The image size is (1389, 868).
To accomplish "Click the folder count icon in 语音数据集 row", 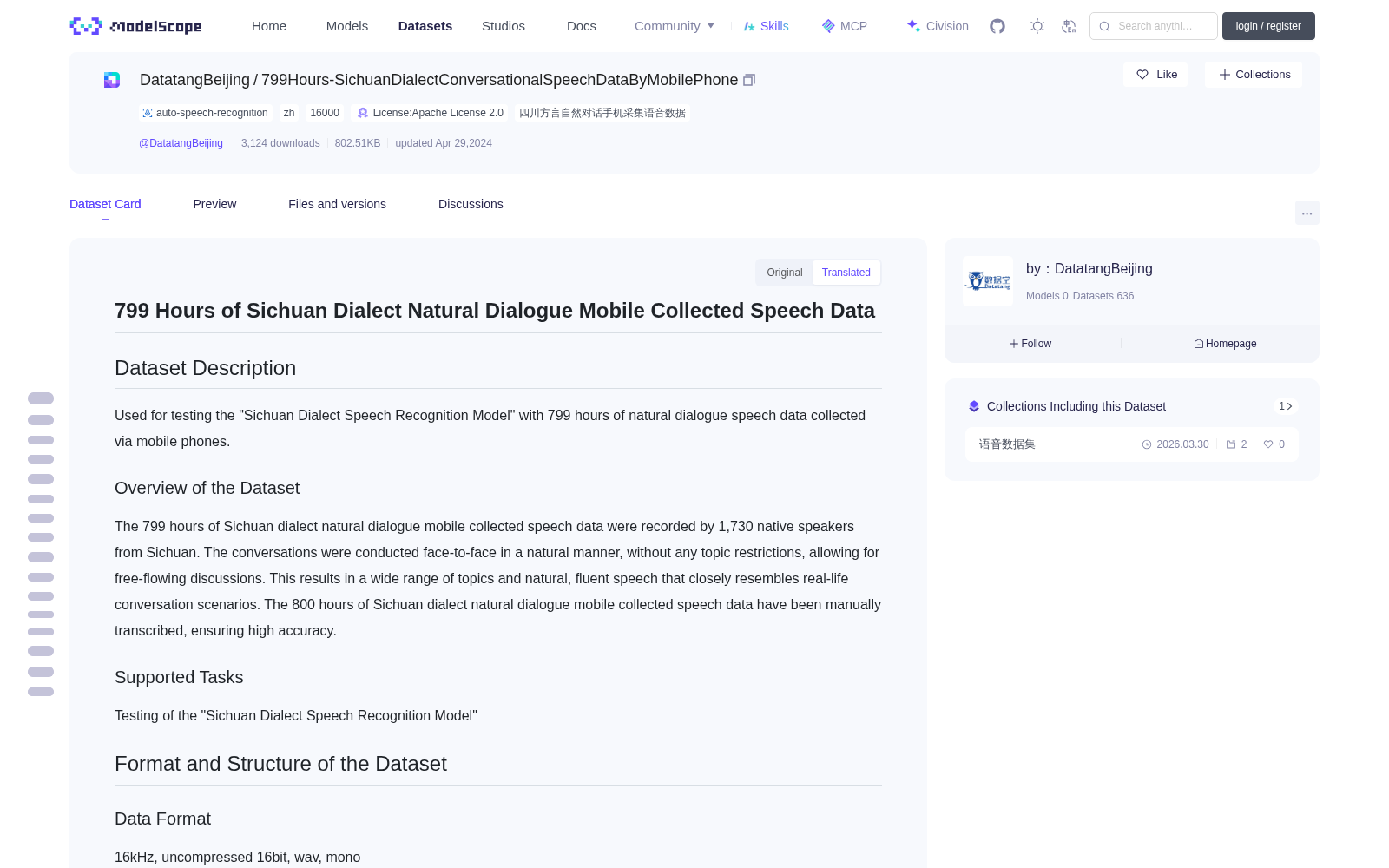I will click(x=1231, y=444).
